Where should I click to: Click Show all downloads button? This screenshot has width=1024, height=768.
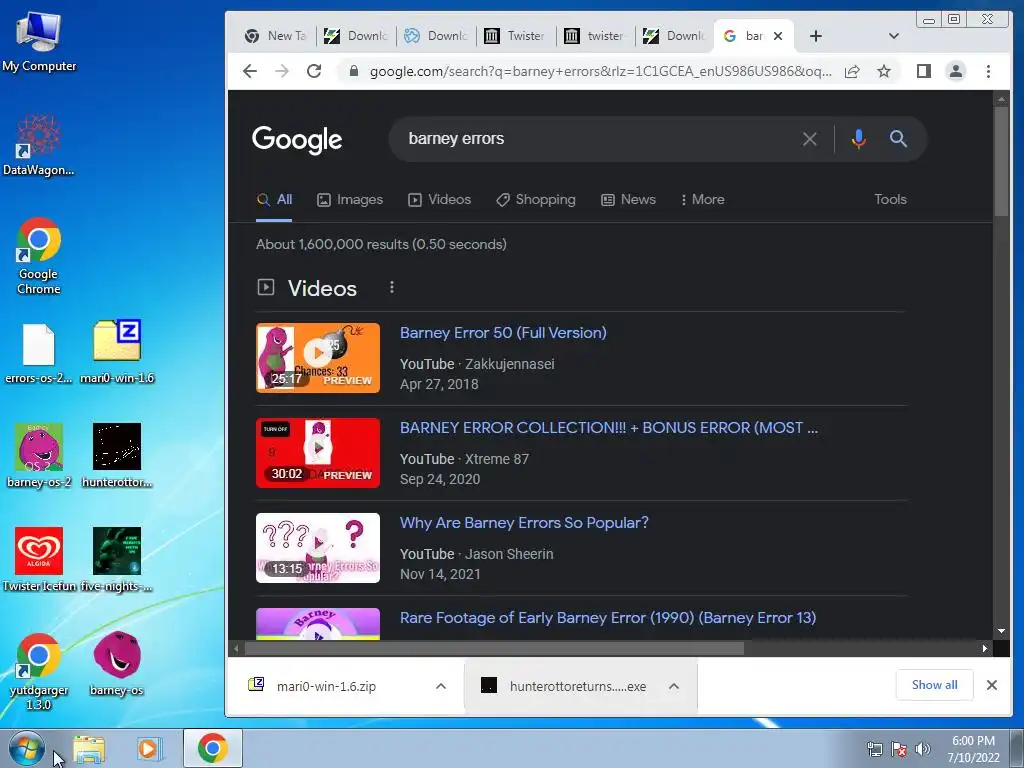[935, 685]
